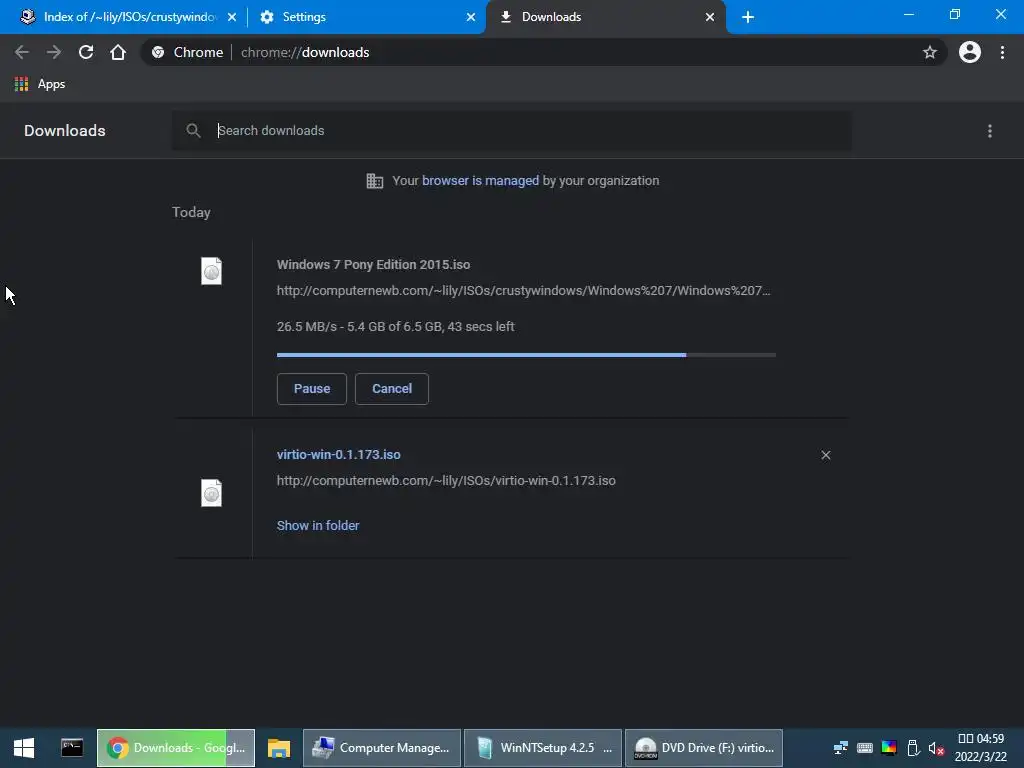This screenshot has width=1024, height=768.
Task: Click the download progress bar
Action: (x=526, y=355)
